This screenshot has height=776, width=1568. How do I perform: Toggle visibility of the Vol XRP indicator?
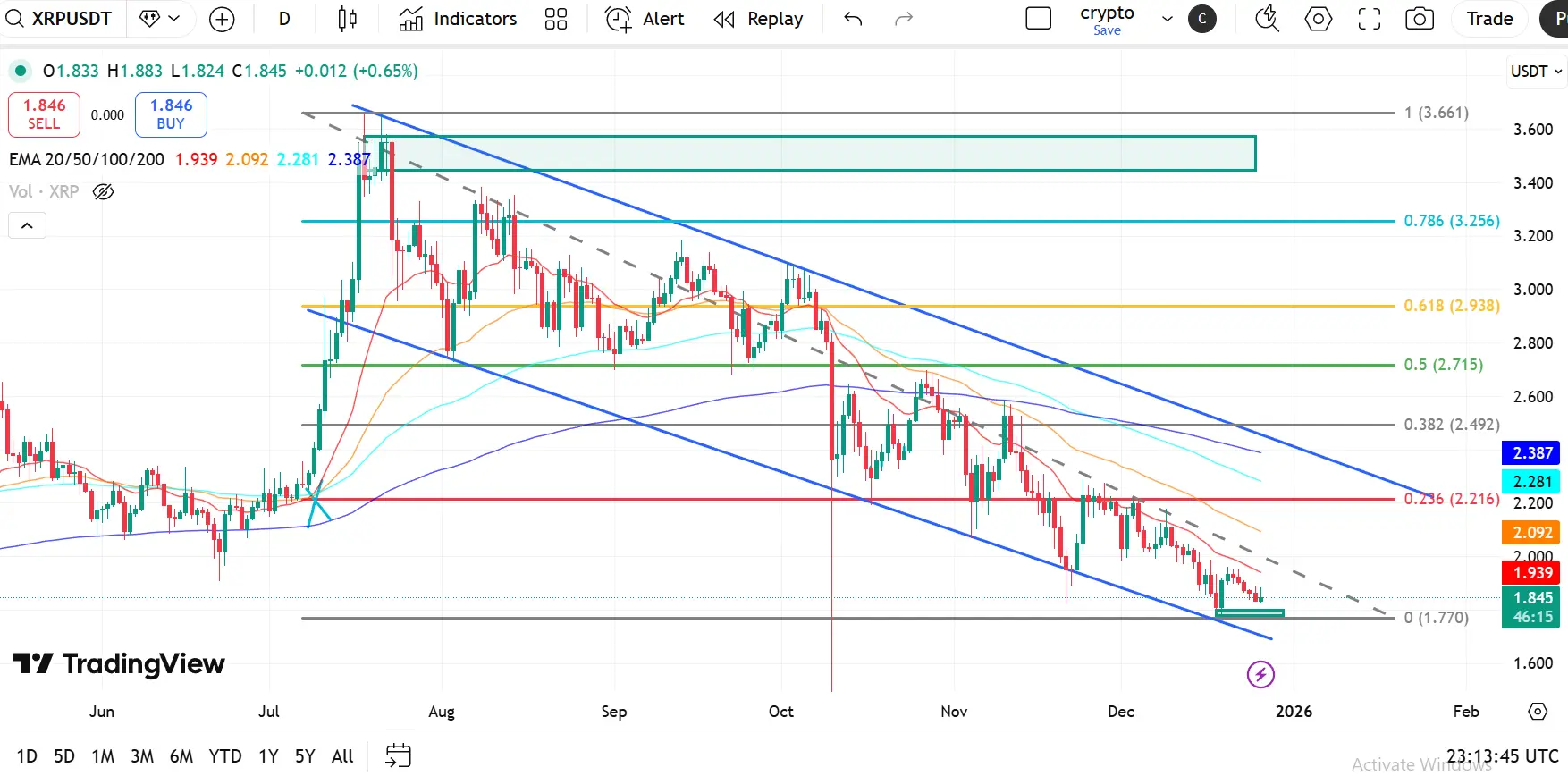pos(104,191)
